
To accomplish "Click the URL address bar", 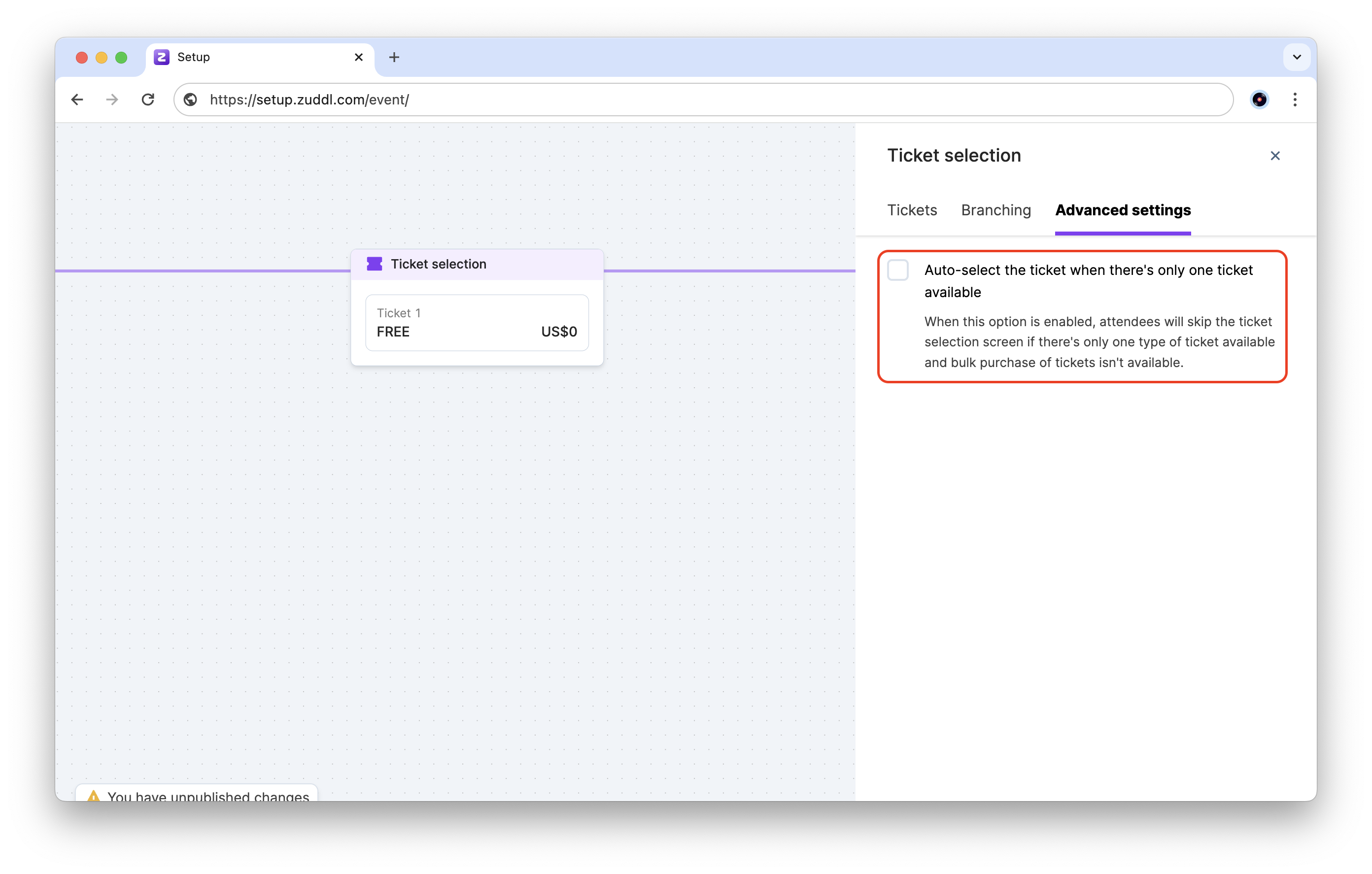I will (x=684, y=100).
